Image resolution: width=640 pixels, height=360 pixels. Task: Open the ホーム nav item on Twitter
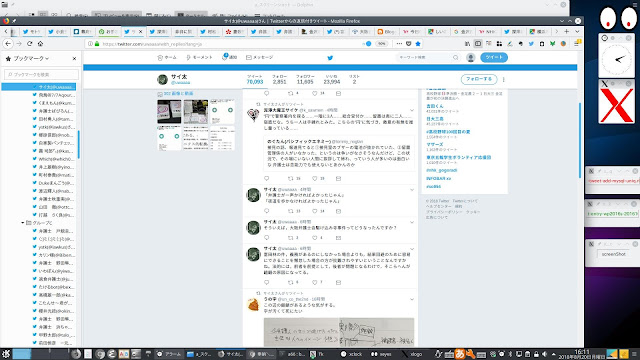[x=167, y=58]
